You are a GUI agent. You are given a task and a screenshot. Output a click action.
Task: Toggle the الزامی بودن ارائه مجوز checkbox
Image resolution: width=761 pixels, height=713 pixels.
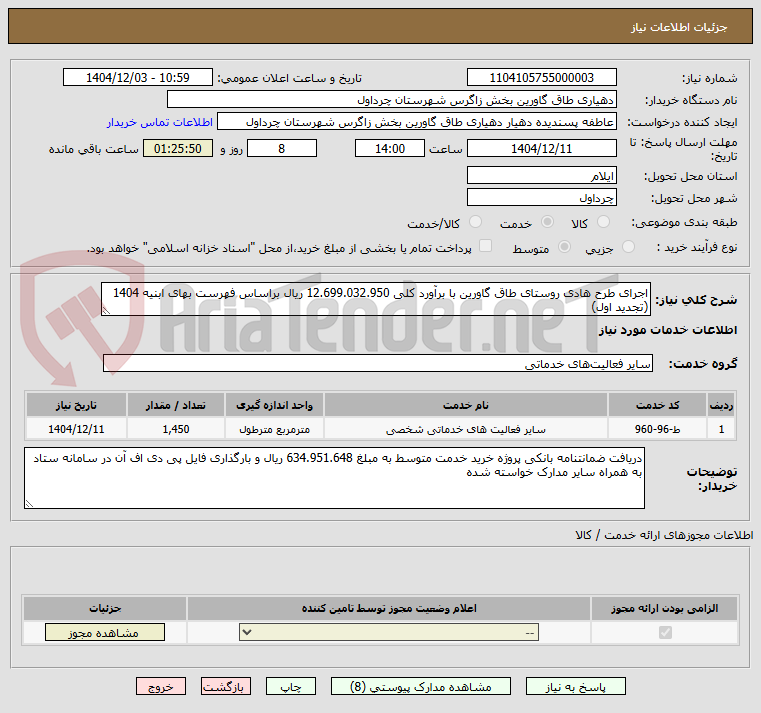[665, 632]
